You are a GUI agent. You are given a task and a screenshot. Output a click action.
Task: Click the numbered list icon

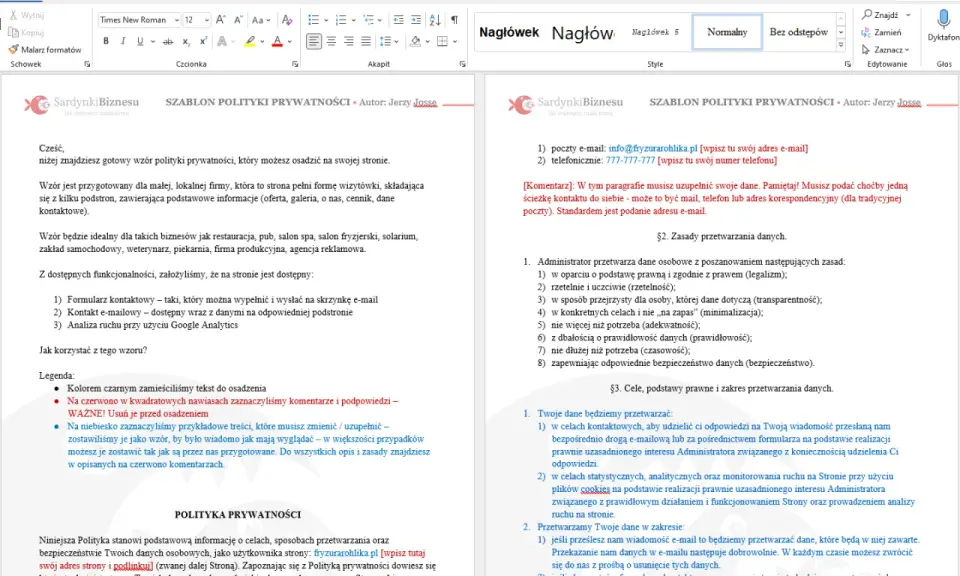tap(341, 20)
